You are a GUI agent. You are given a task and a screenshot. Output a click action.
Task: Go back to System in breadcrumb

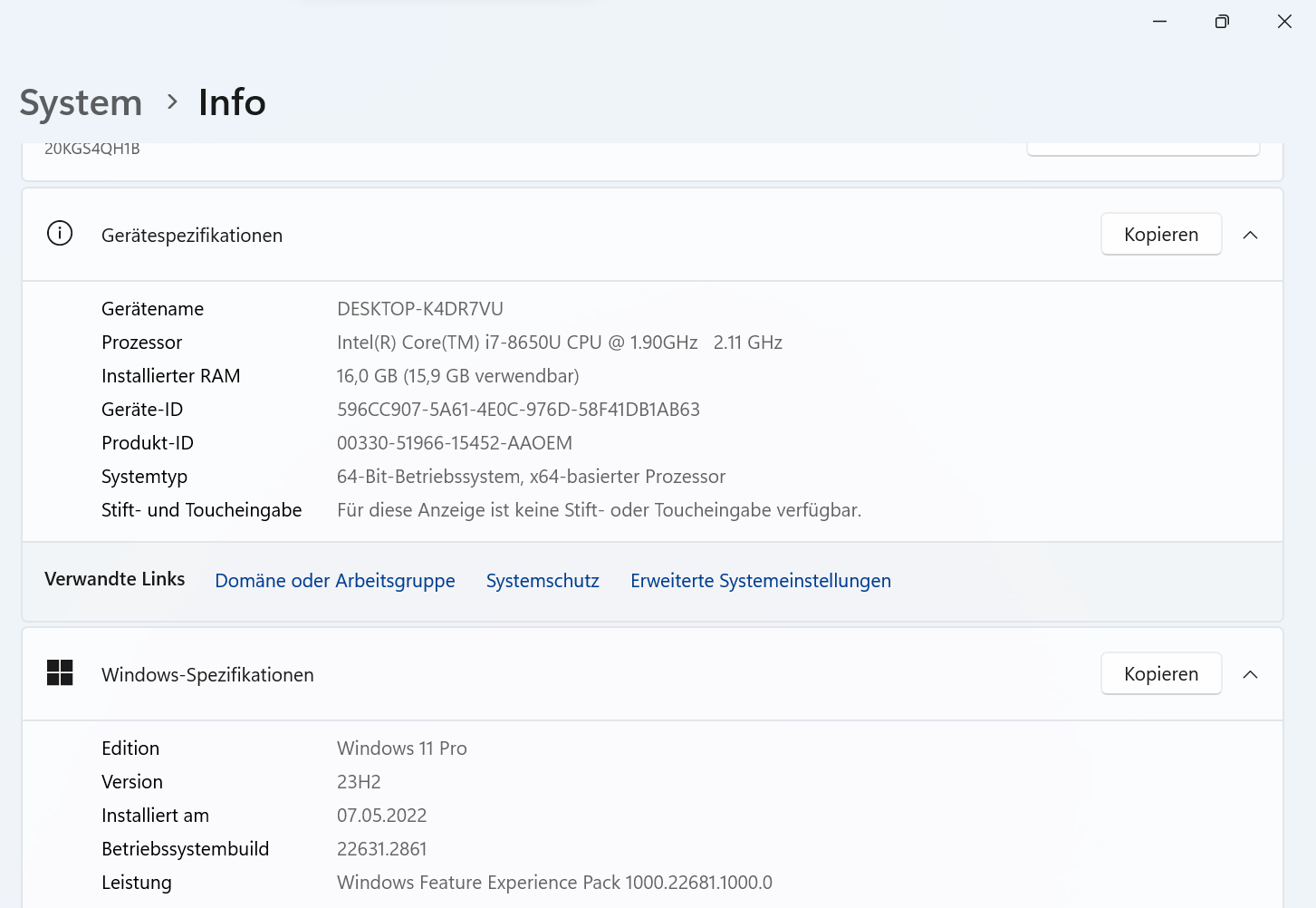point(81,102)
